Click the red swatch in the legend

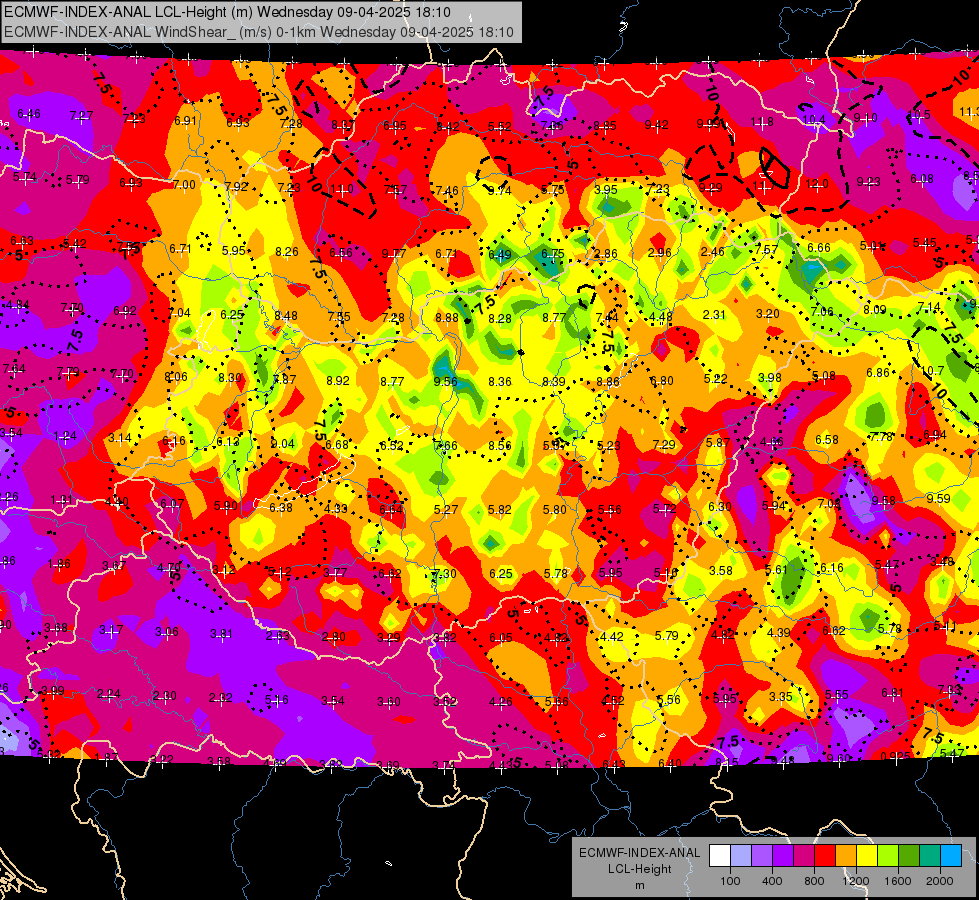[x=825, y=855]
